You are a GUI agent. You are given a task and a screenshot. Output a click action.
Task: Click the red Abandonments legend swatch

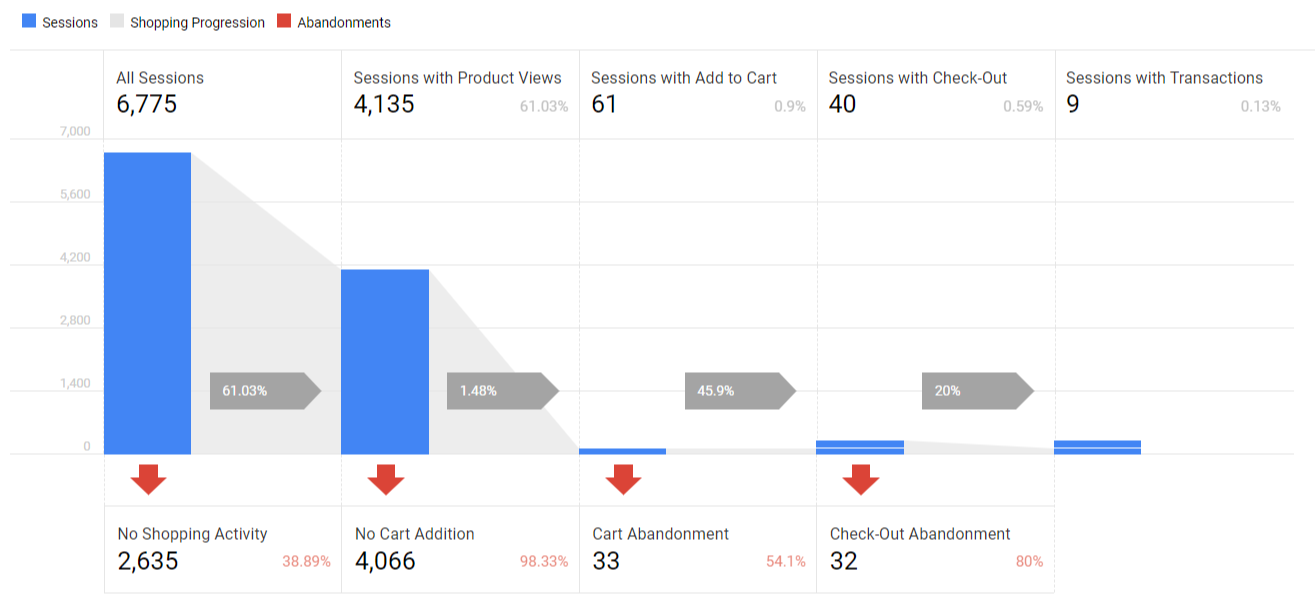[x=284, y=22]
